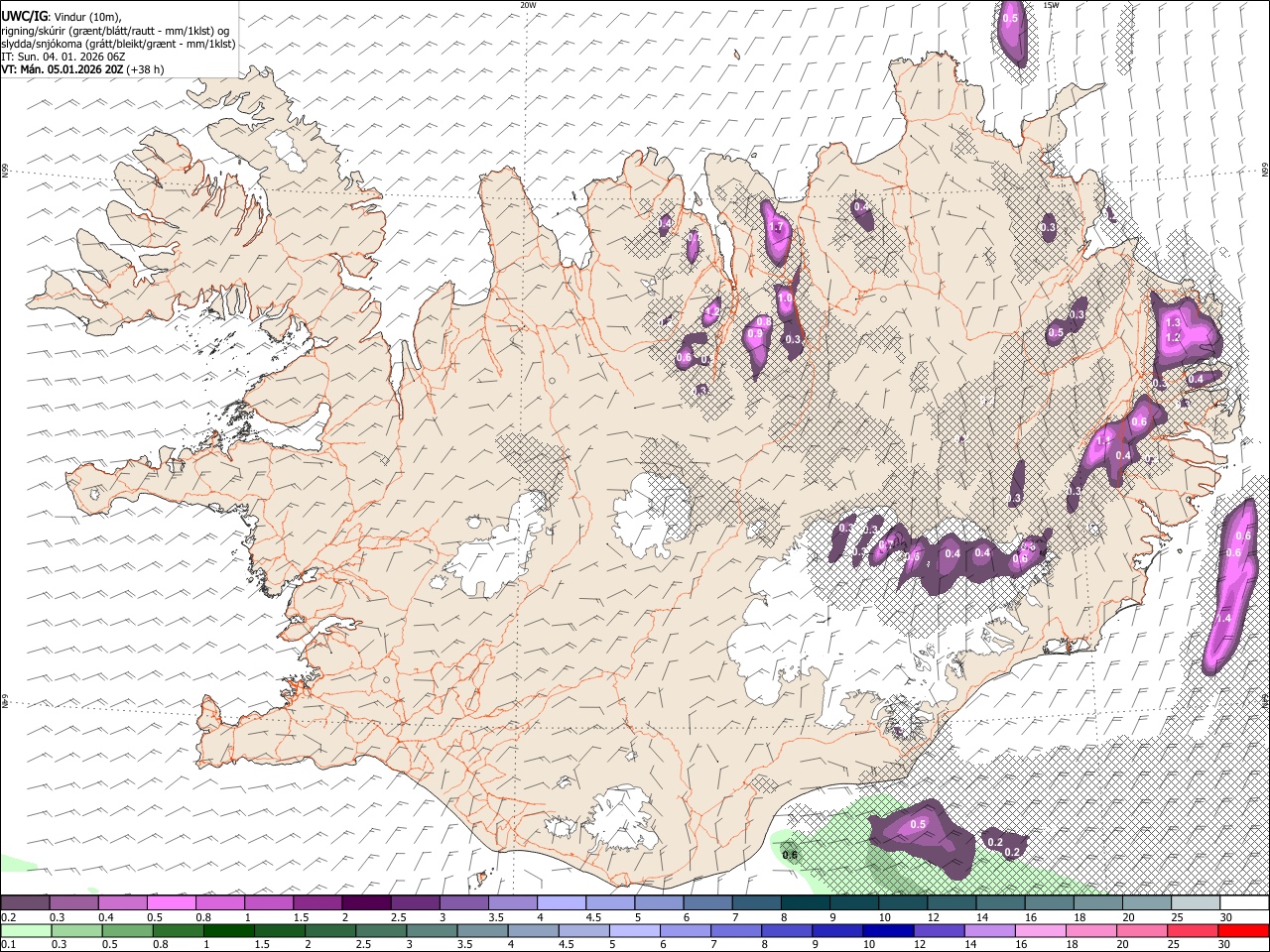Click the '0.9' snowfall value on the map
This screenshot has width=1270, height=952.
pos(755,334)
